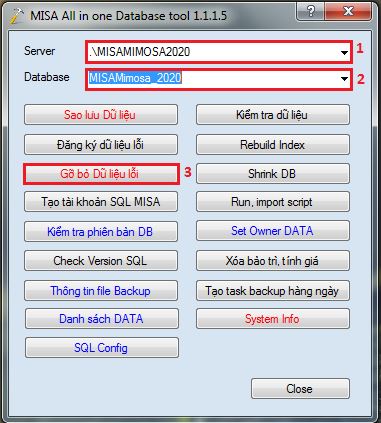Open Thông tin file Backup
Viewport: 381px width, 423px height.
pos(101,291)
